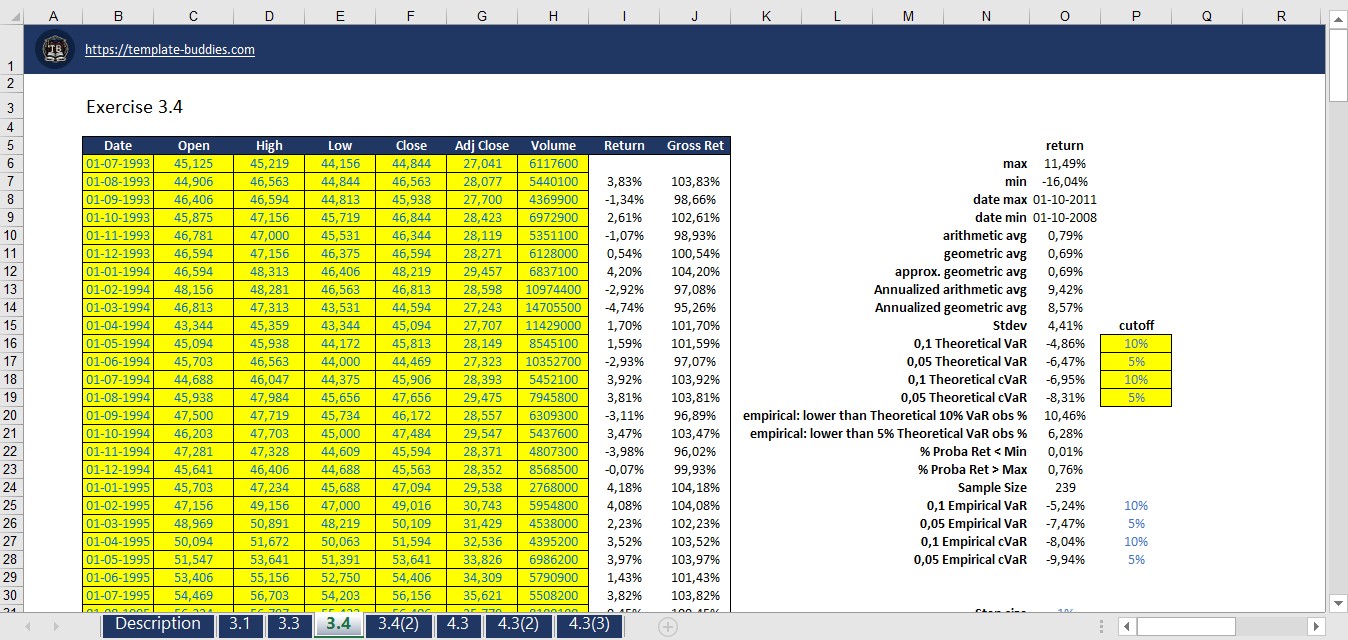Switch to the 4.3 sheet tab
This screenshot has width=1348, height=640.
(x=458, y=625)
